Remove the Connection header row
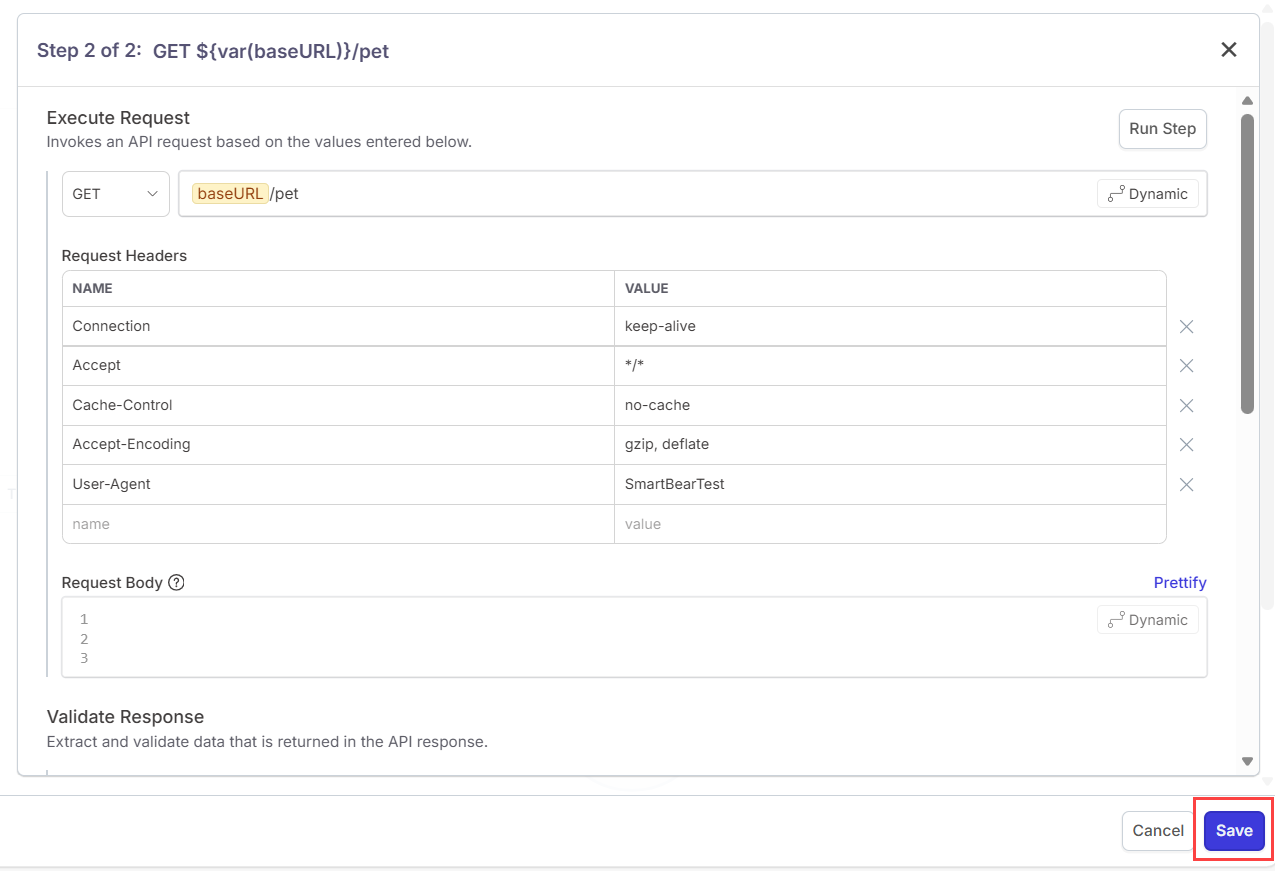The height and width of the screenshot is (871, 1275). point(1186,326)
